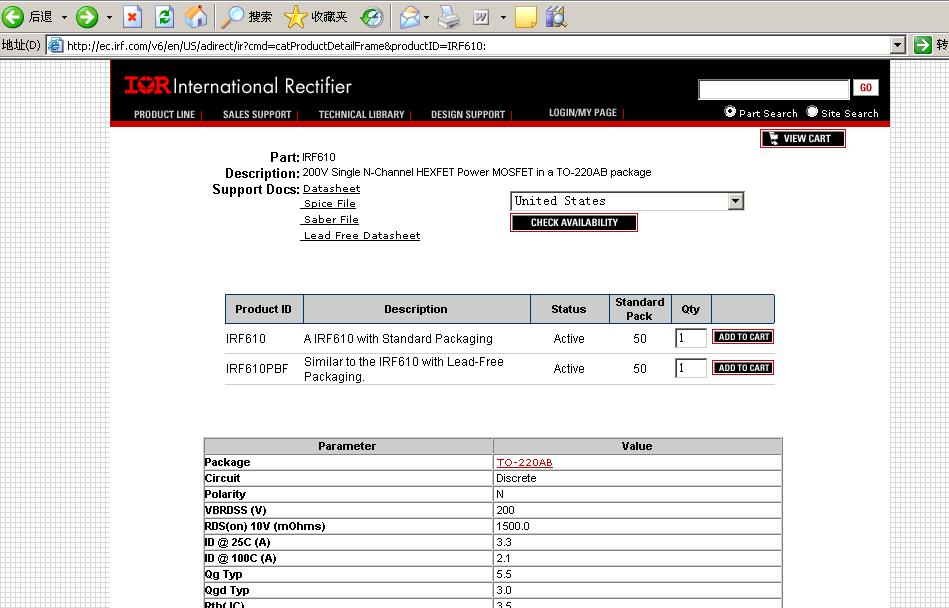Click the 'Qg Typ' parameter label
The image size is (949, 608).
[223, 574]
